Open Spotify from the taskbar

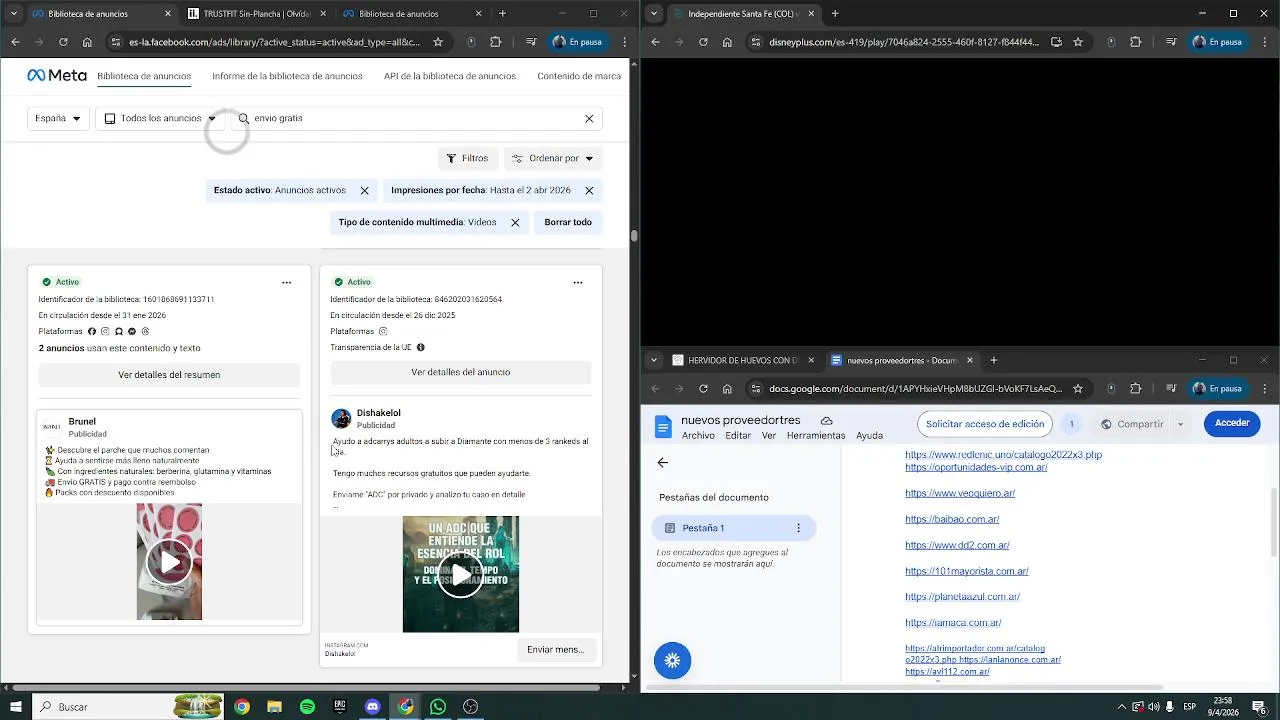(307, 707)
